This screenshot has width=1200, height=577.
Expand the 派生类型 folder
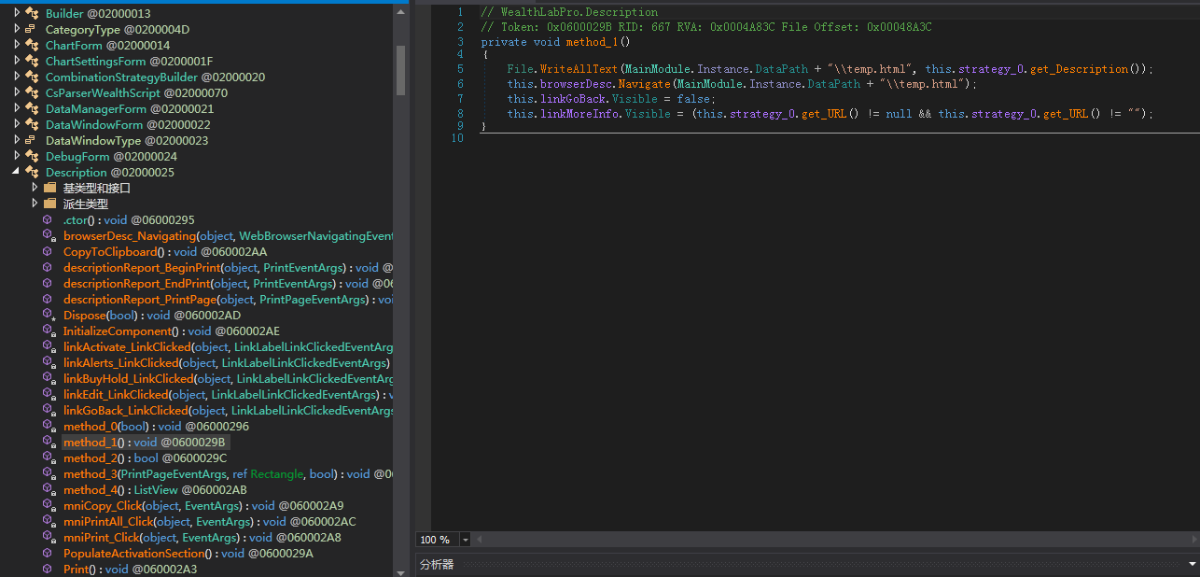[35, 204]
